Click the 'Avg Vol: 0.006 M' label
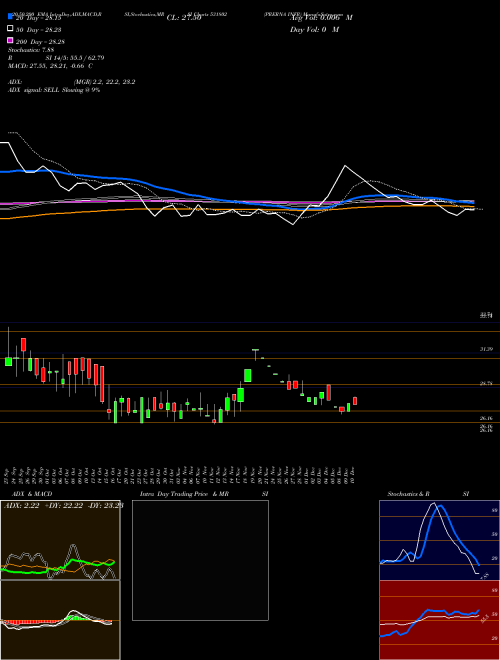Screen dimensions: 500x660 click(x=322, y=18)
